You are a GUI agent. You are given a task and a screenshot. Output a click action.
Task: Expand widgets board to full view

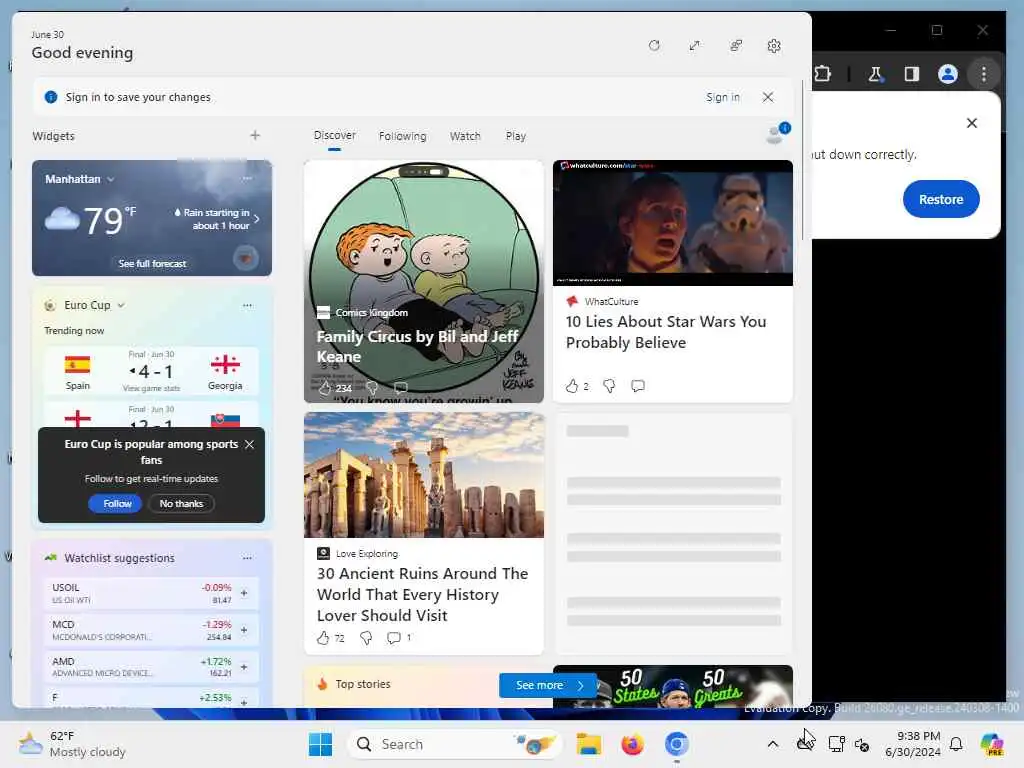tap(694, 46)
